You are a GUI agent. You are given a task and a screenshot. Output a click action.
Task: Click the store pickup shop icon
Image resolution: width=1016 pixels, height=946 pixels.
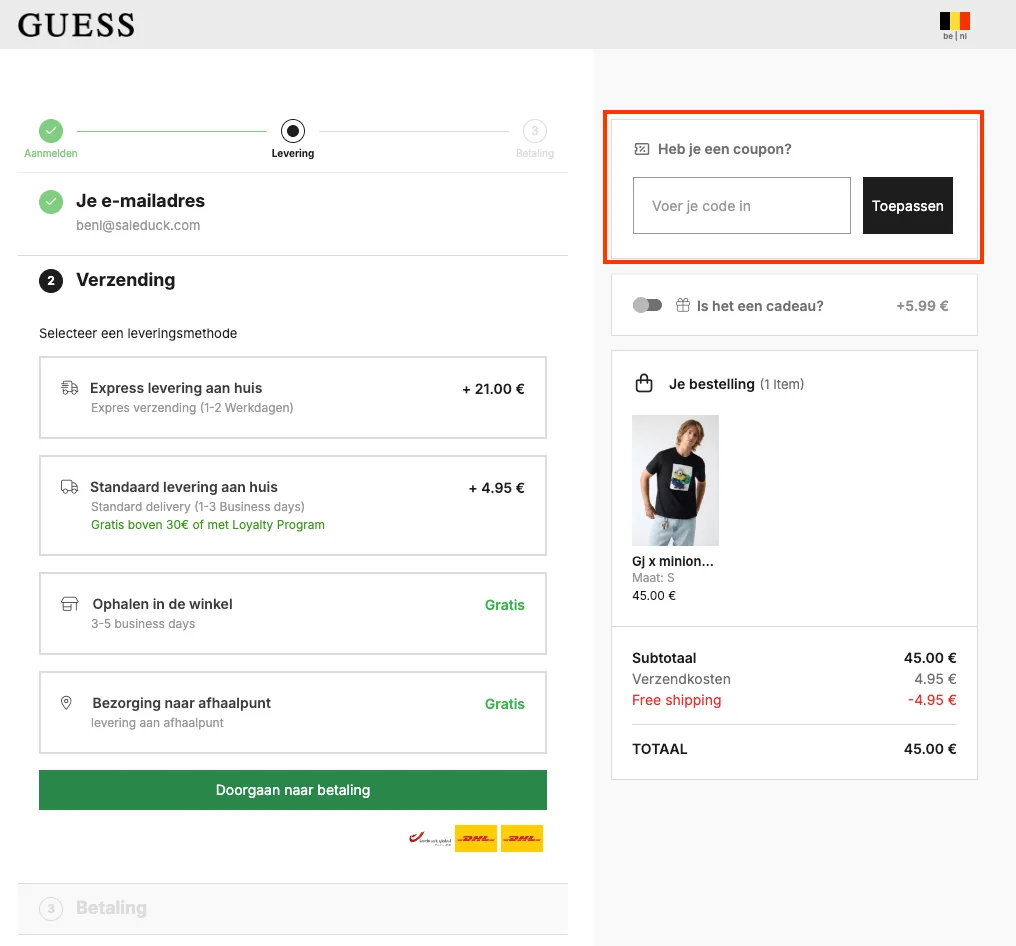click(69, 604)
